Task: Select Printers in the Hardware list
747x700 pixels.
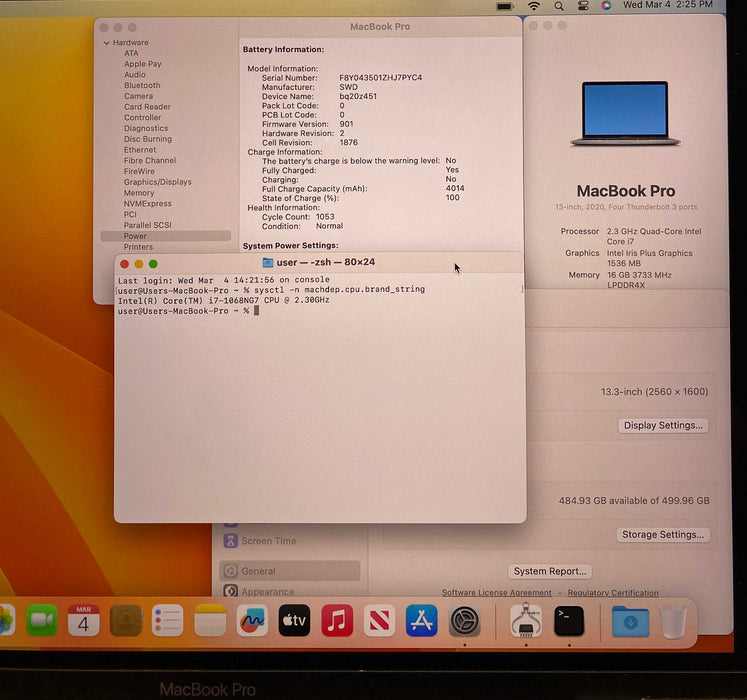Action: [x=138, y=247]
